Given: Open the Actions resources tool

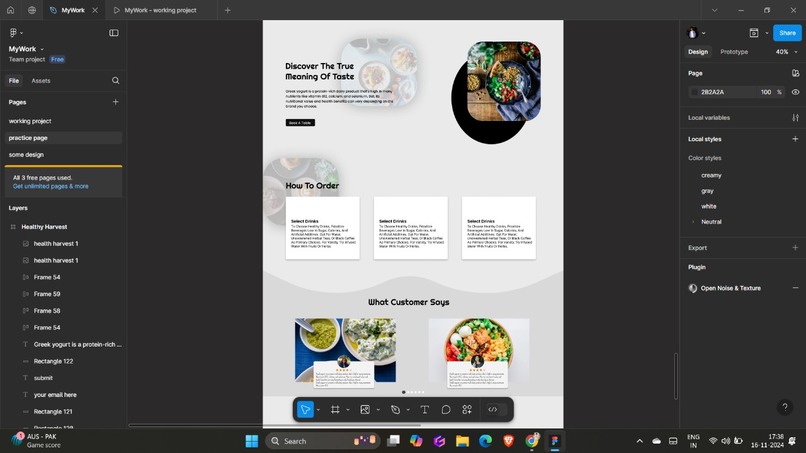Looking at the screenshot, I should (x=467, y=409).
